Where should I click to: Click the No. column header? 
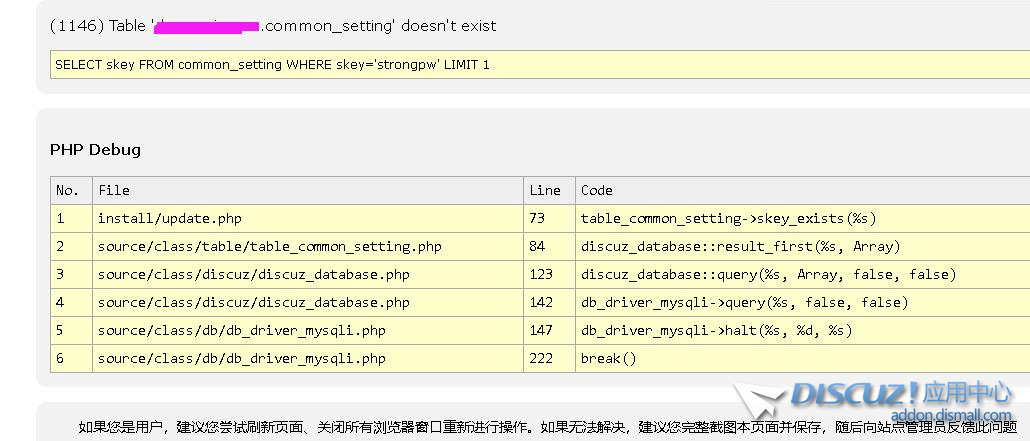pyautogui.click(x=67, y=190)
